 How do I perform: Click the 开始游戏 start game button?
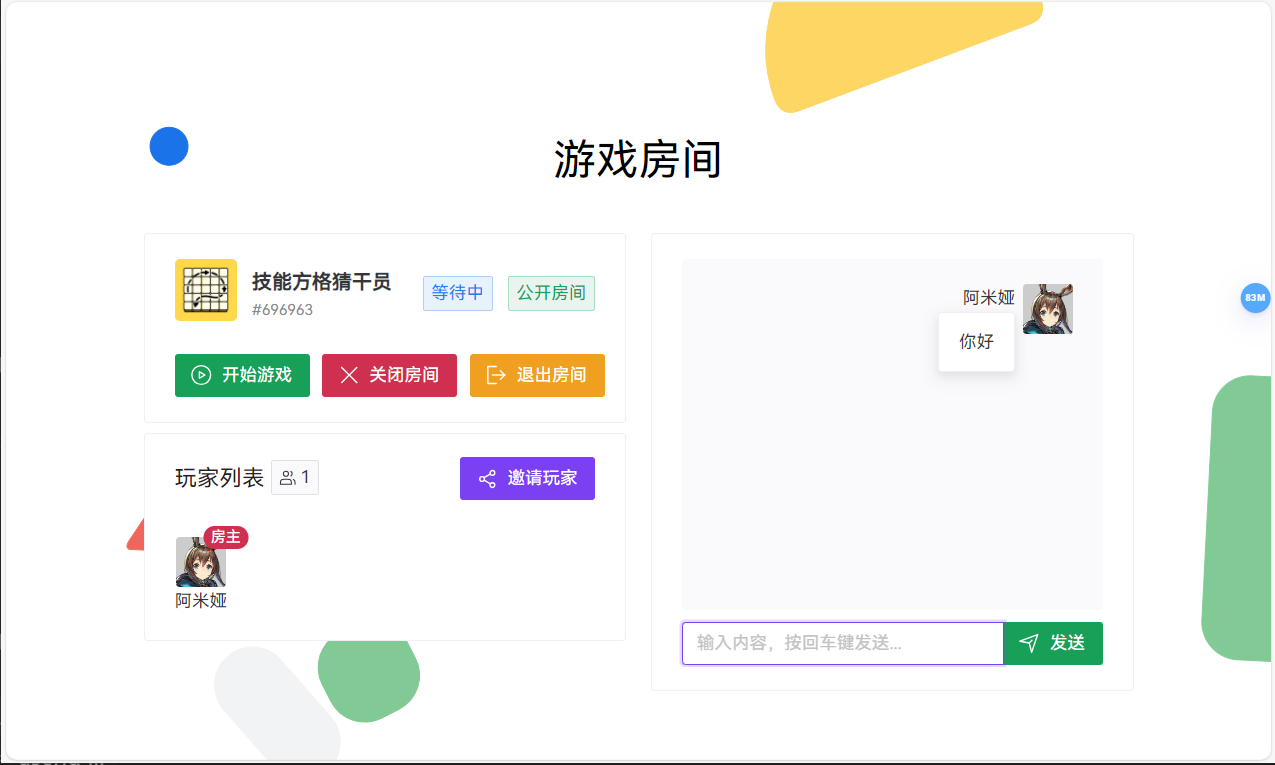[242, 375]
